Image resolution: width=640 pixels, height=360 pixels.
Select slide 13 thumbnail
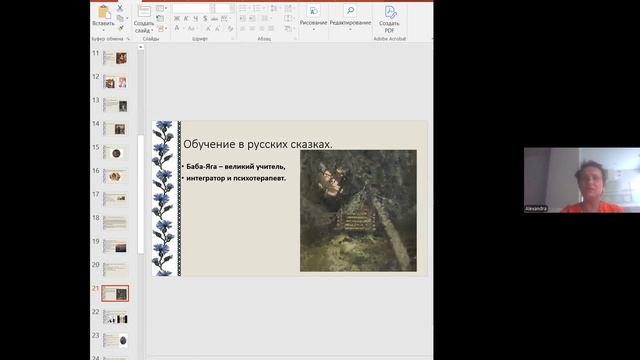pos(115,105)
